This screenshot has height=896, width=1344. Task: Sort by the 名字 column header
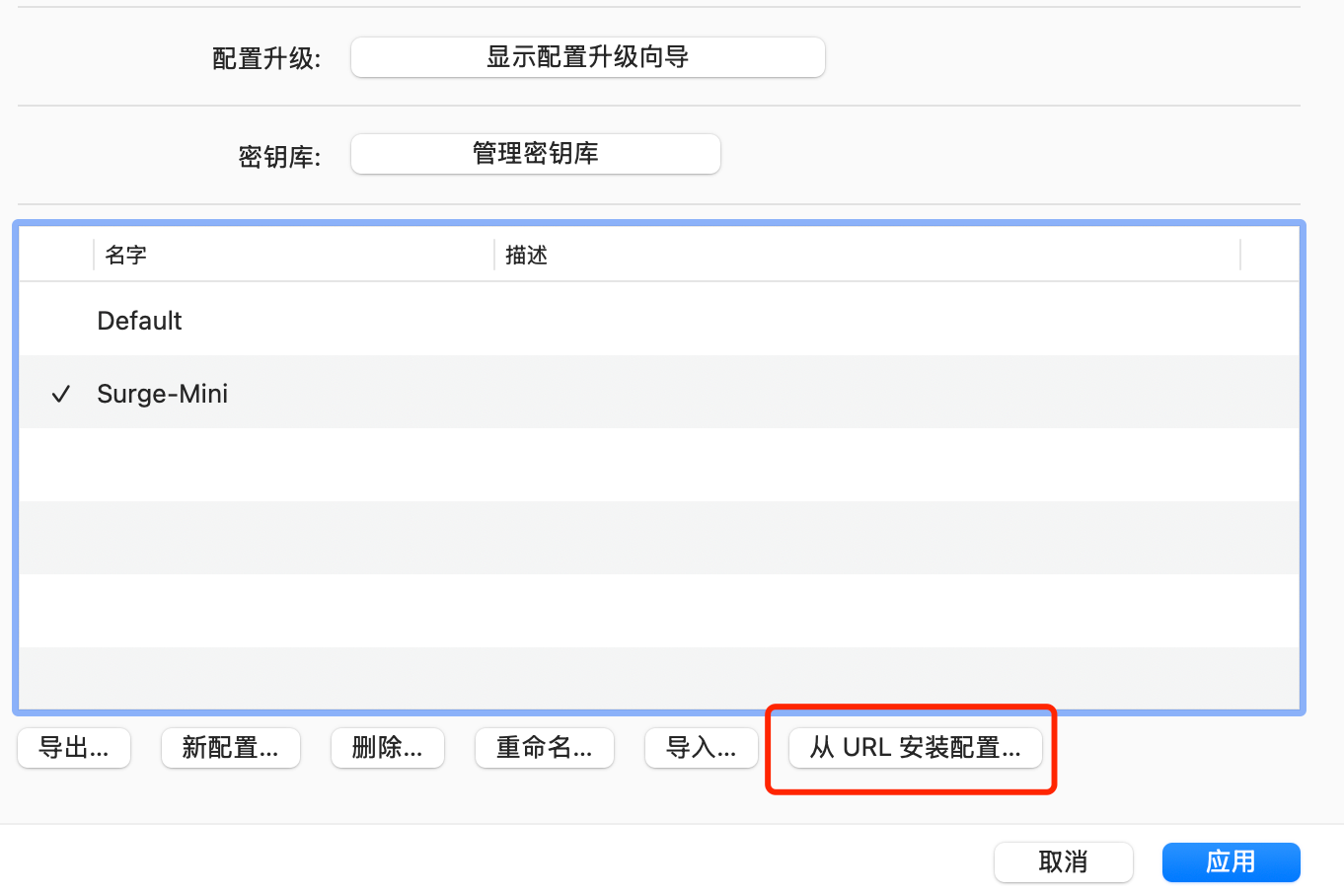click(126, 256)
